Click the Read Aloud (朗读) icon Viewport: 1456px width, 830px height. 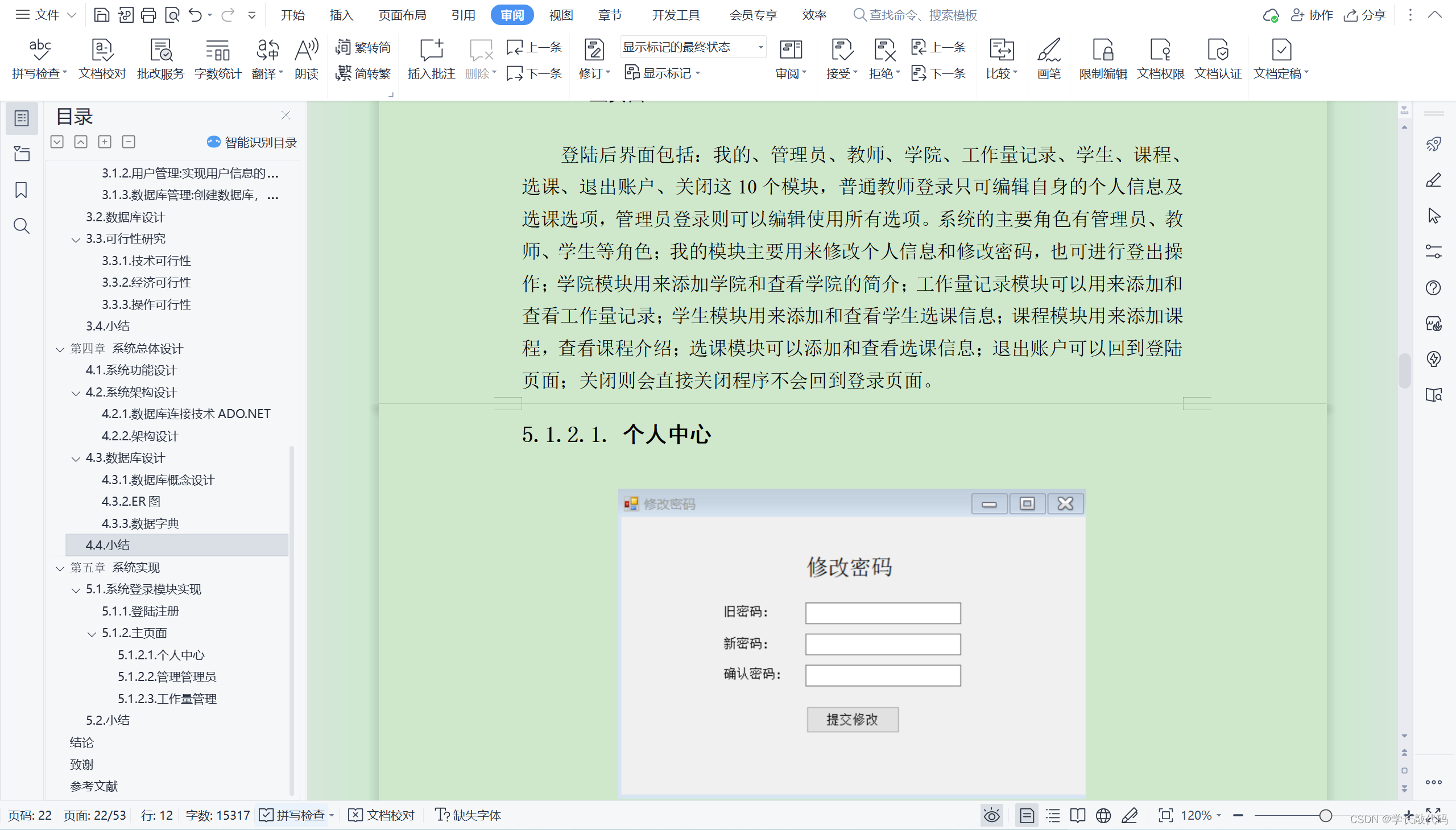click(306, 58)
